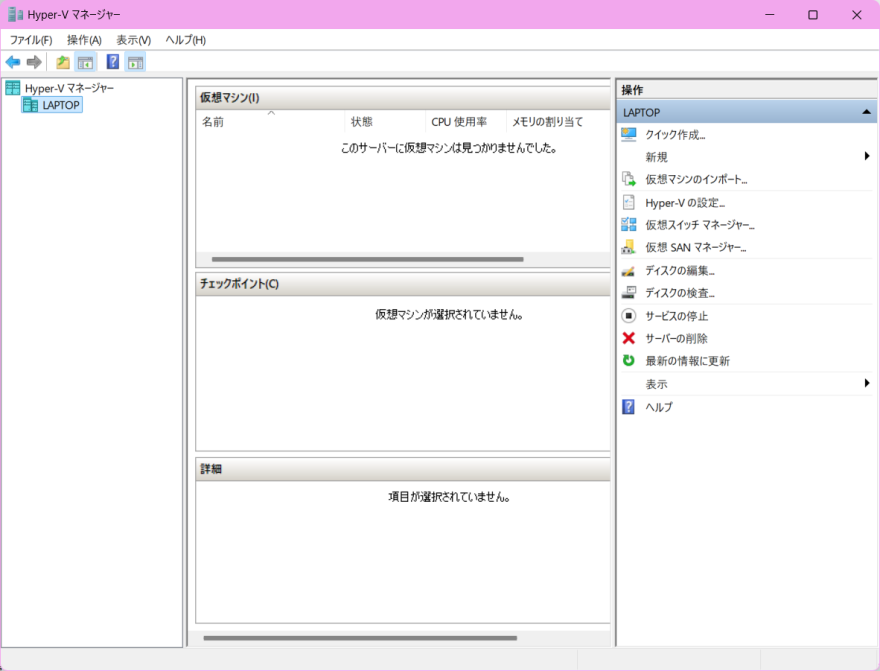This screenshot has width=880, height=671.
Task: Click the 仮想スイッチ マネージャー icon
Action: [628, 225]
